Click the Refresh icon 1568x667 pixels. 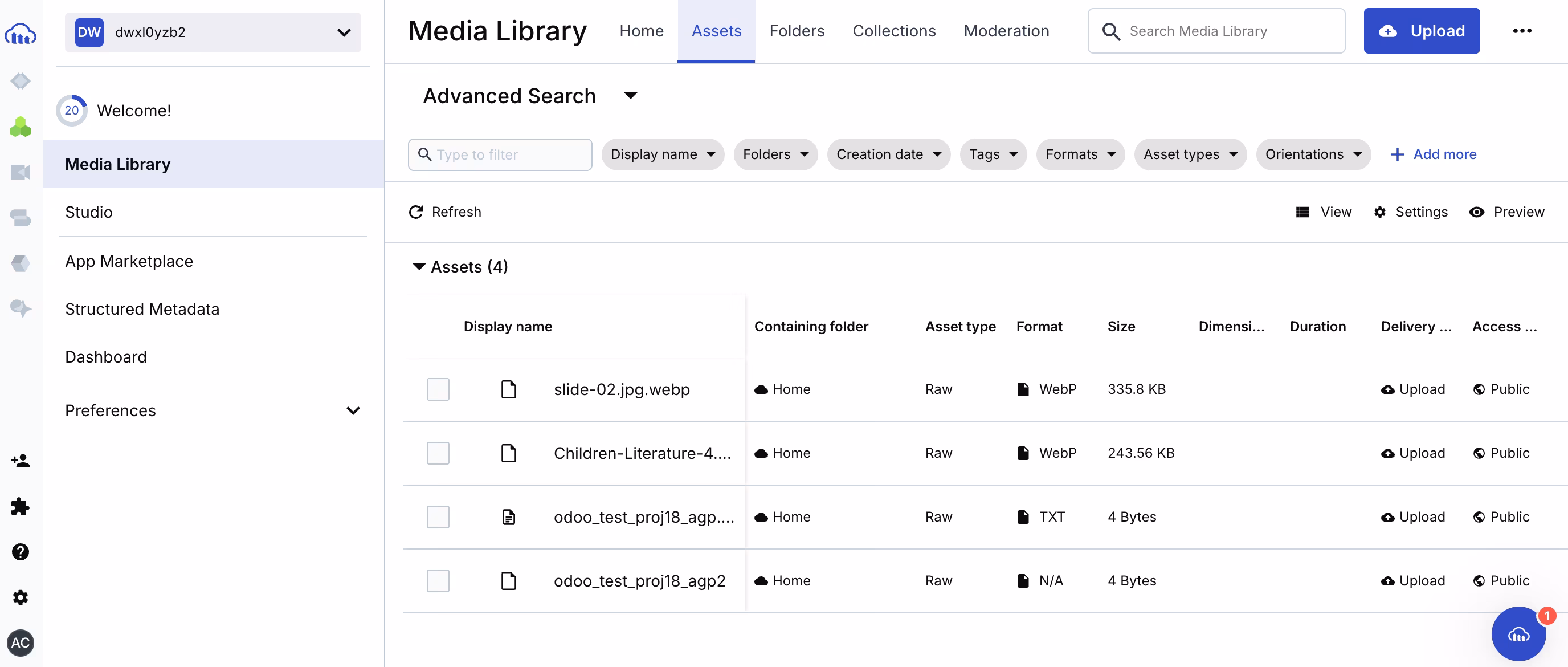[x=416, y=212]
